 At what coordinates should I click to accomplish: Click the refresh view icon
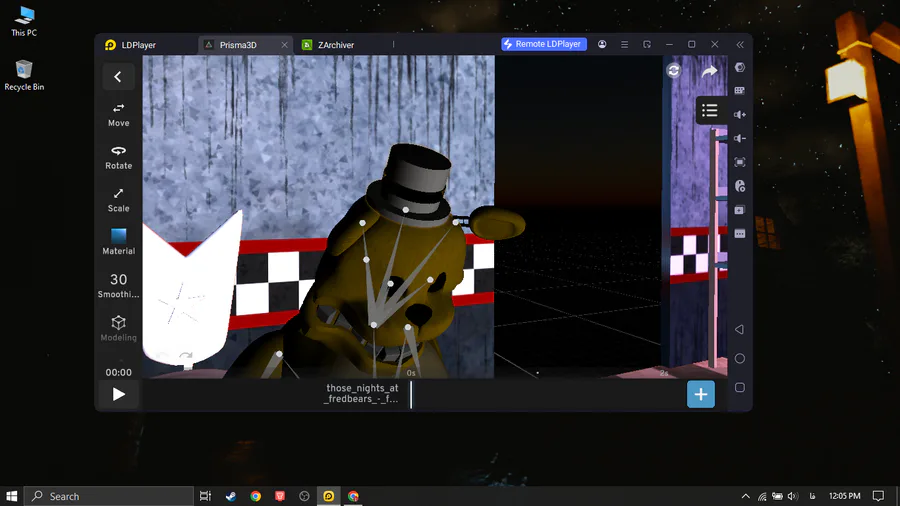pos(674,71)
